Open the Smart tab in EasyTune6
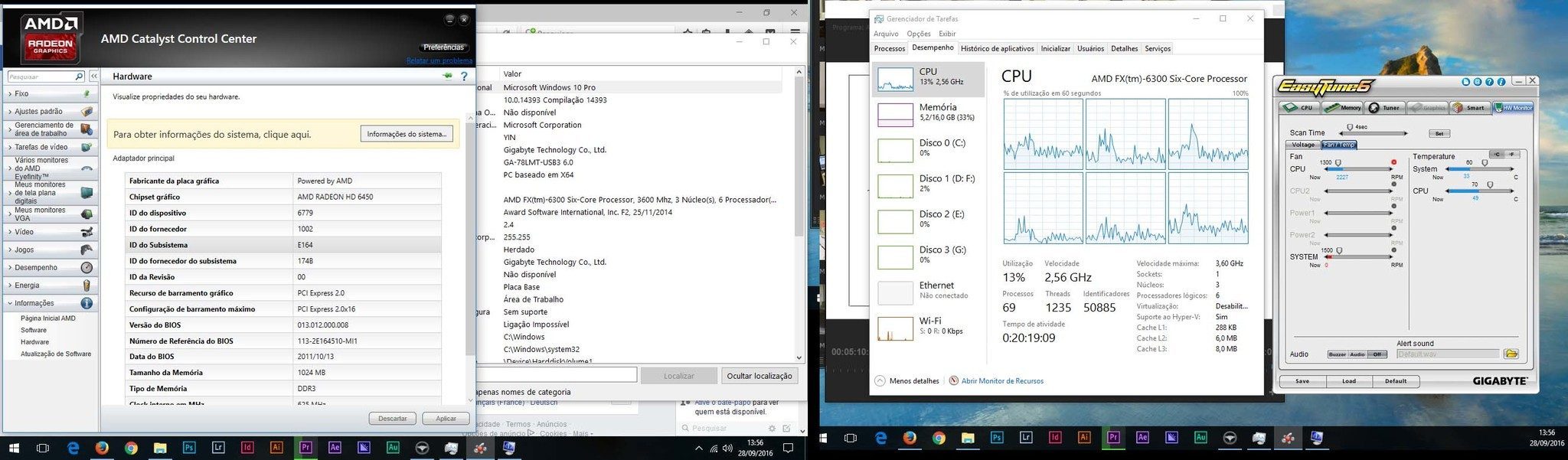Image resolution: width=1568 pixels, height=460 pixels. click(x=1468, y=108)
